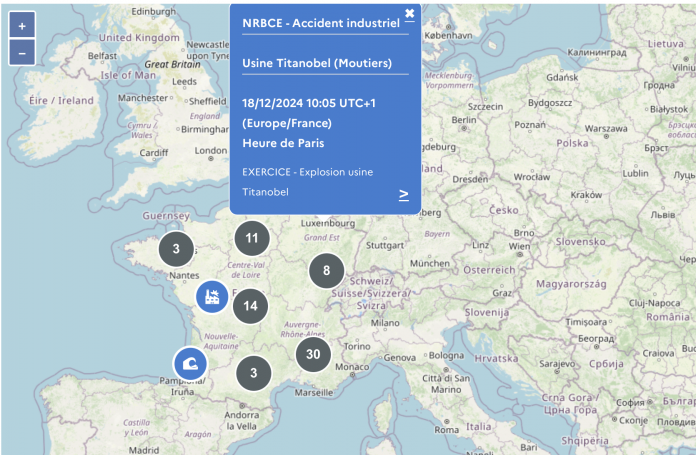The width and height of the screenshot is (696, 455).
Task: Click the blue wave flood marker
Action: (190, 363)
